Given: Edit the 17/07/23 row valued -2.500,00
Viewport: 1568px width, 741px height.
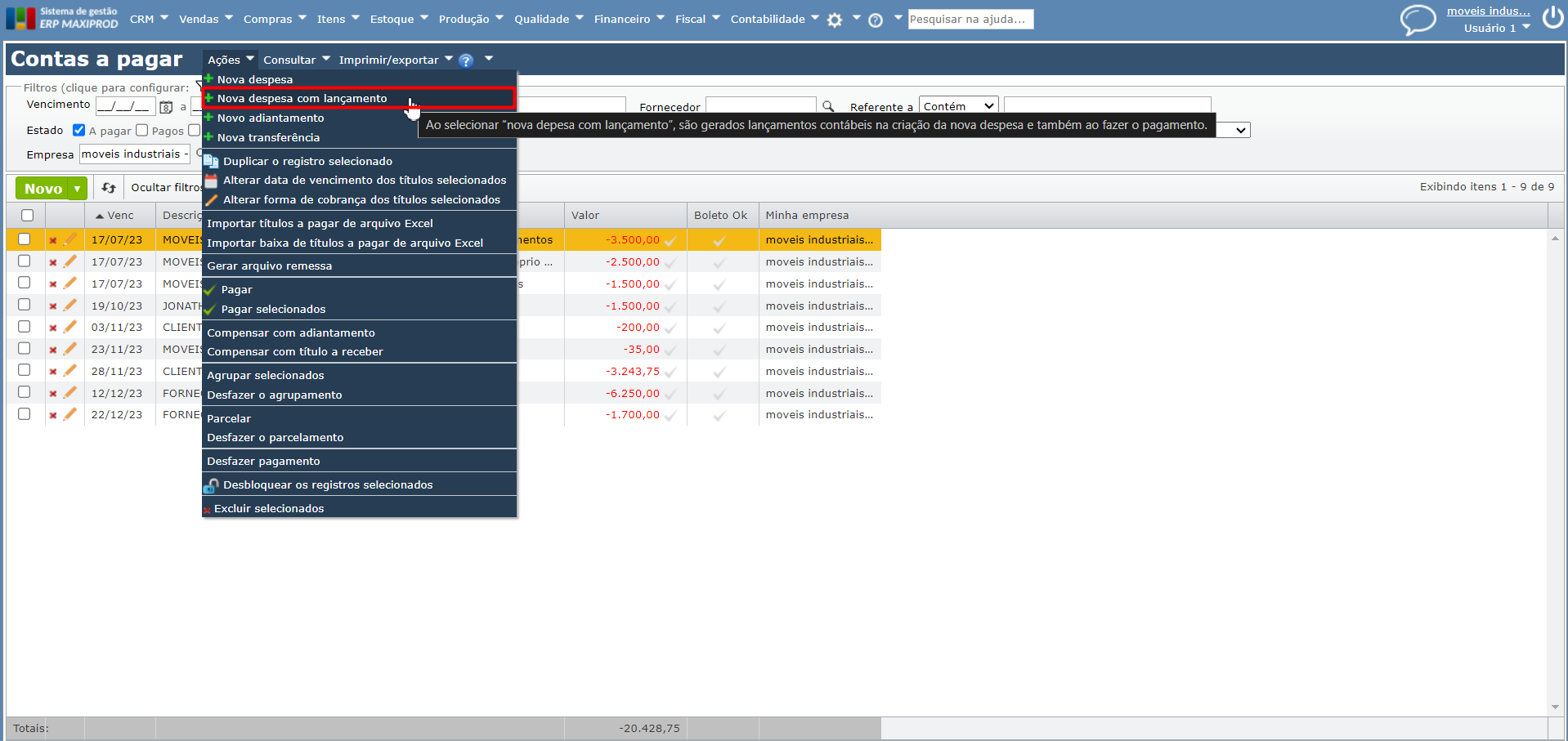Looking at the screenshot, I should coord(70,261).
